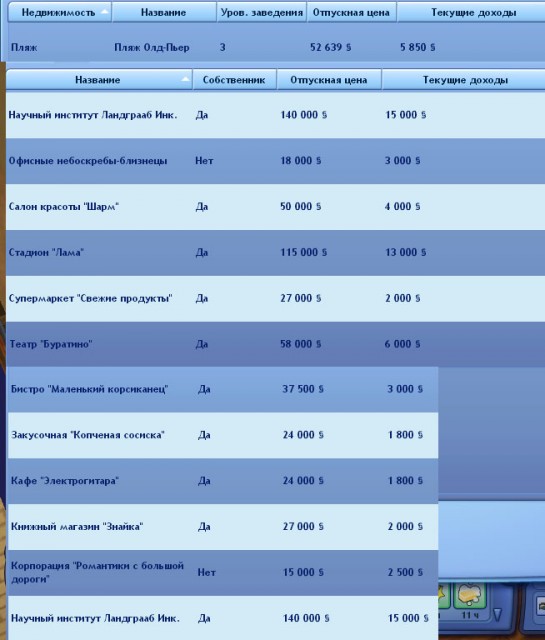Viewport: 545px width, 640px height.
Task: Select the Кафе "Электрогитара" row
Action: click(223, 481)
